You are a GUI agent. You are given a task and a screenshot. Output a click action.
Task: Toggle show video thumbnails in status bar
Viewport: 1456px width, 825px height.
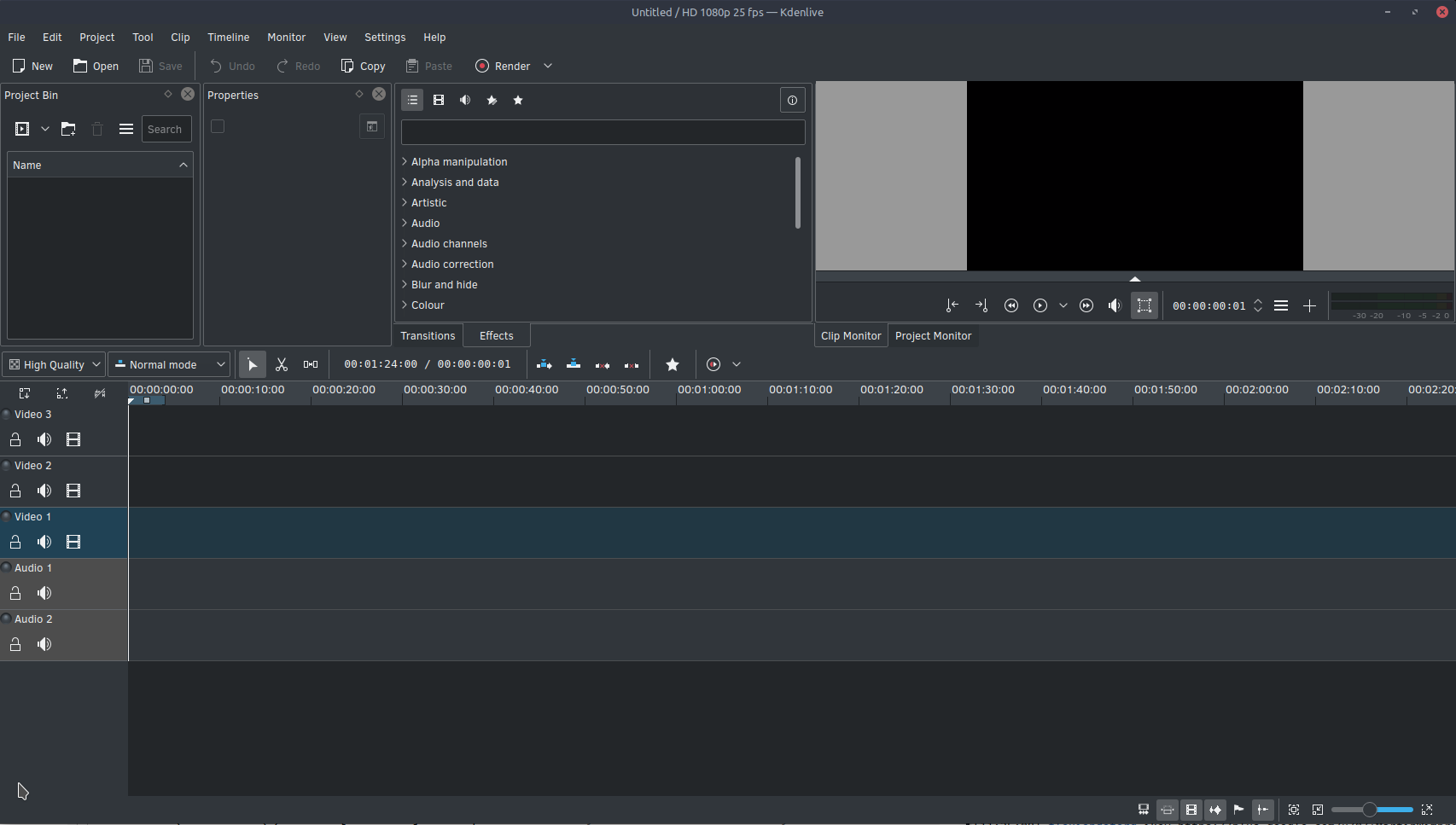click(x=1191, y=810)
